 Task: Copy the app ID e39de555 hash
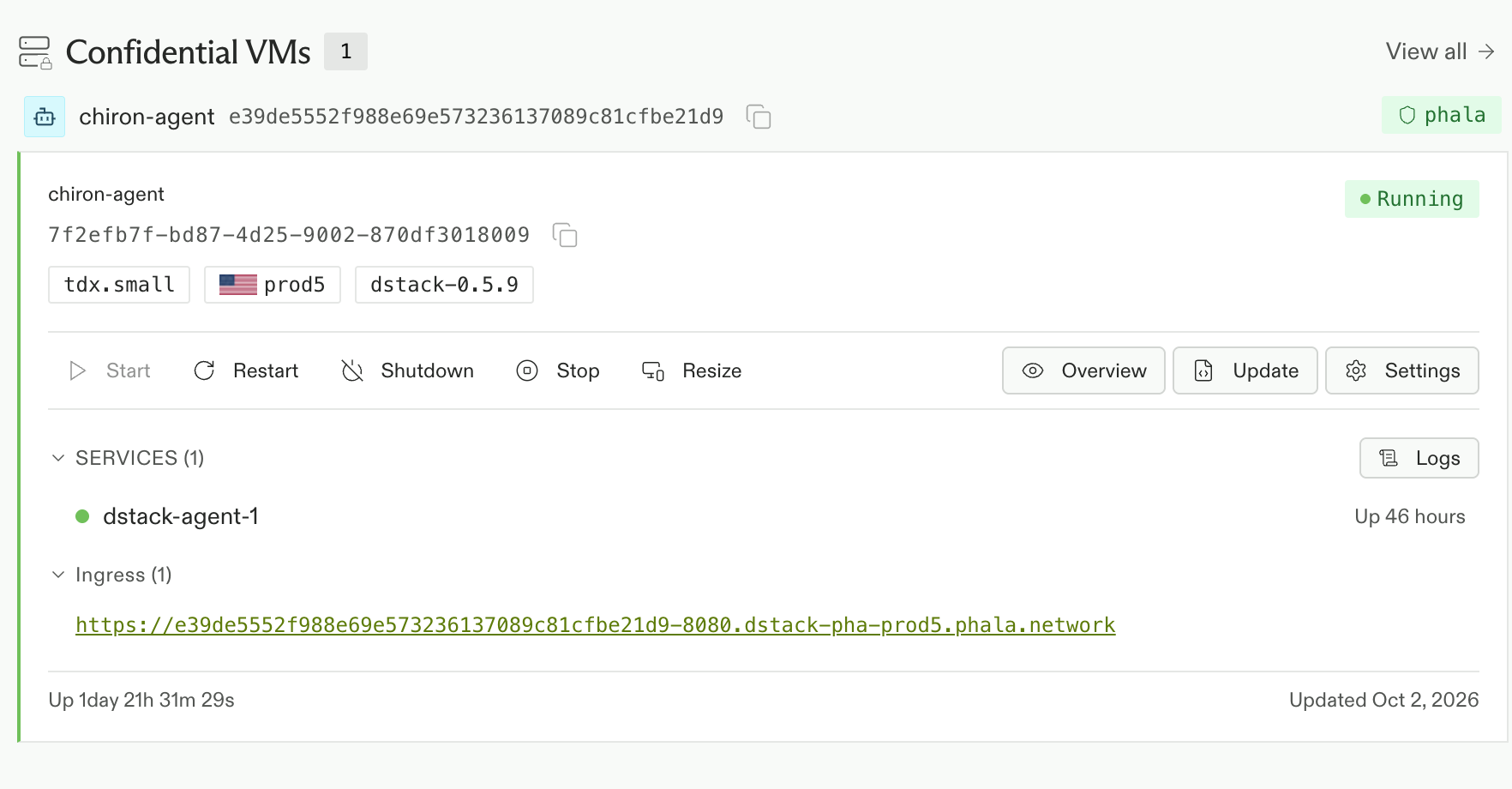[759, 117]
